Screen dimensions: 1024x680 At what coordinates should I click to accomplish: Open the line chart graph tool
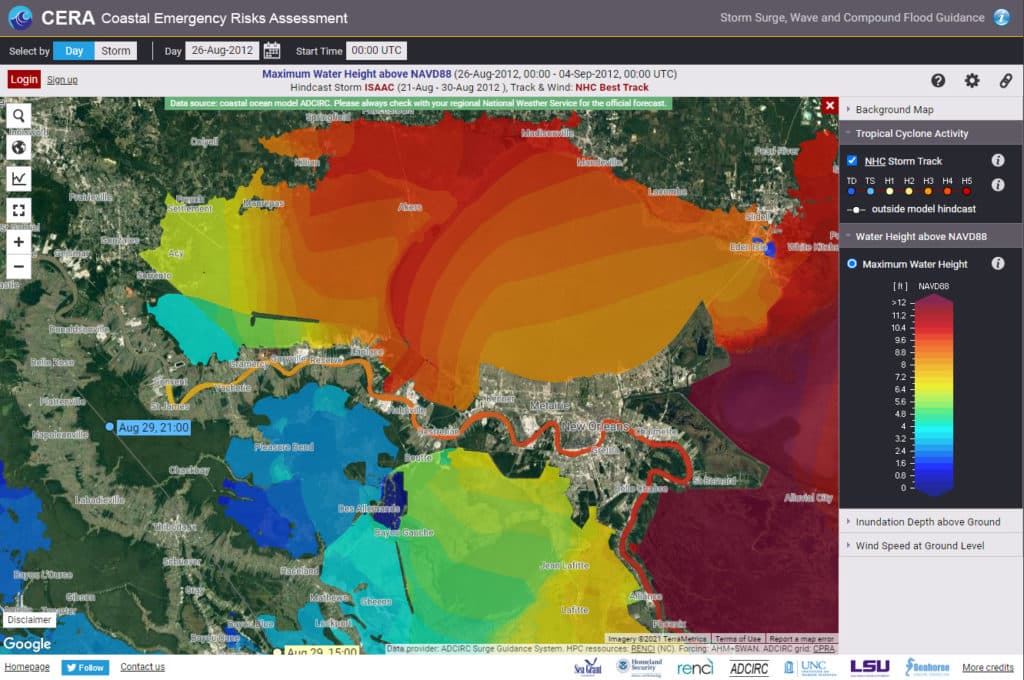point(19,178)
